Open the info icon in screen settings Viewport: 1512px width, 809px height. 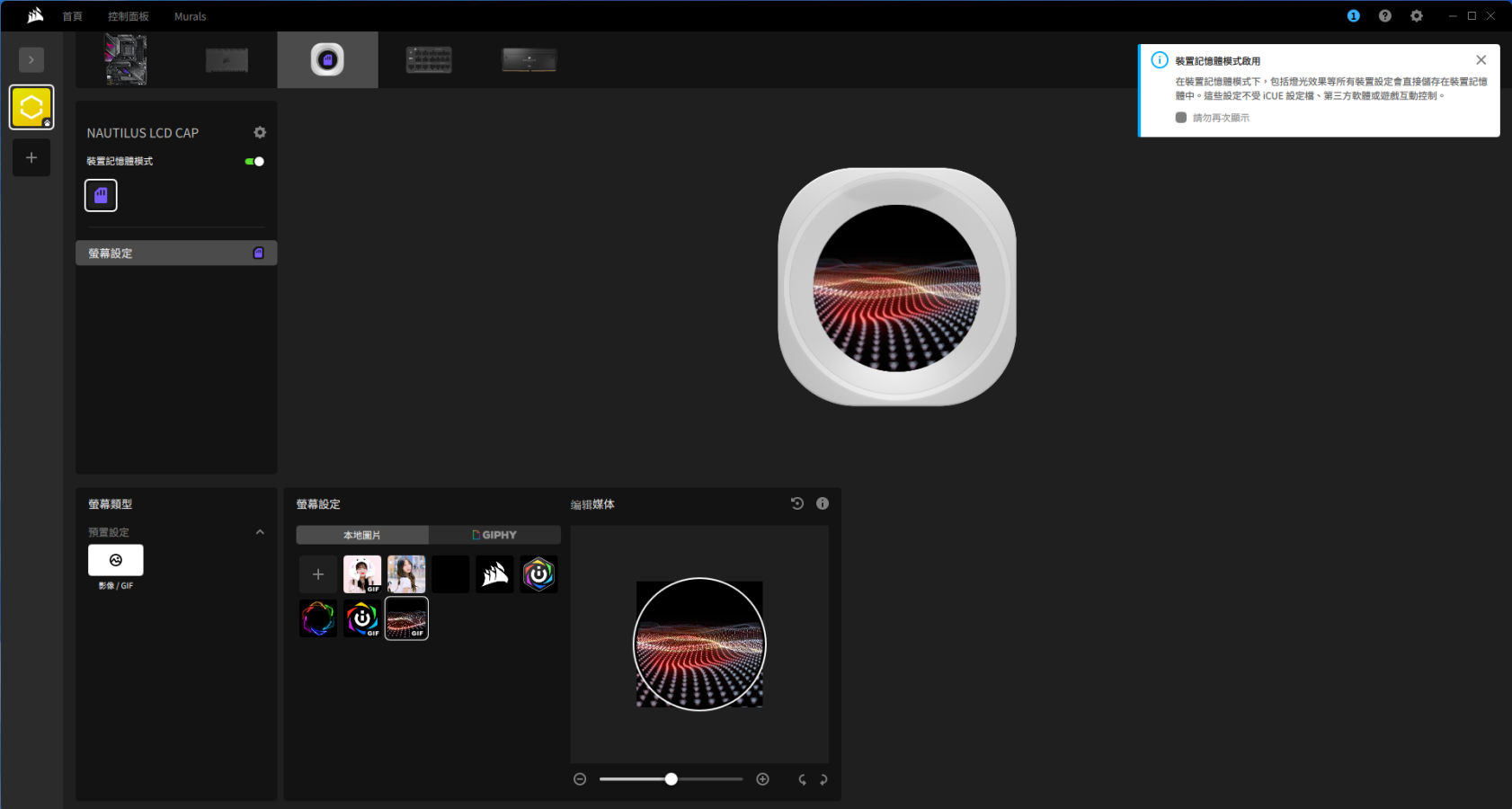822,503
